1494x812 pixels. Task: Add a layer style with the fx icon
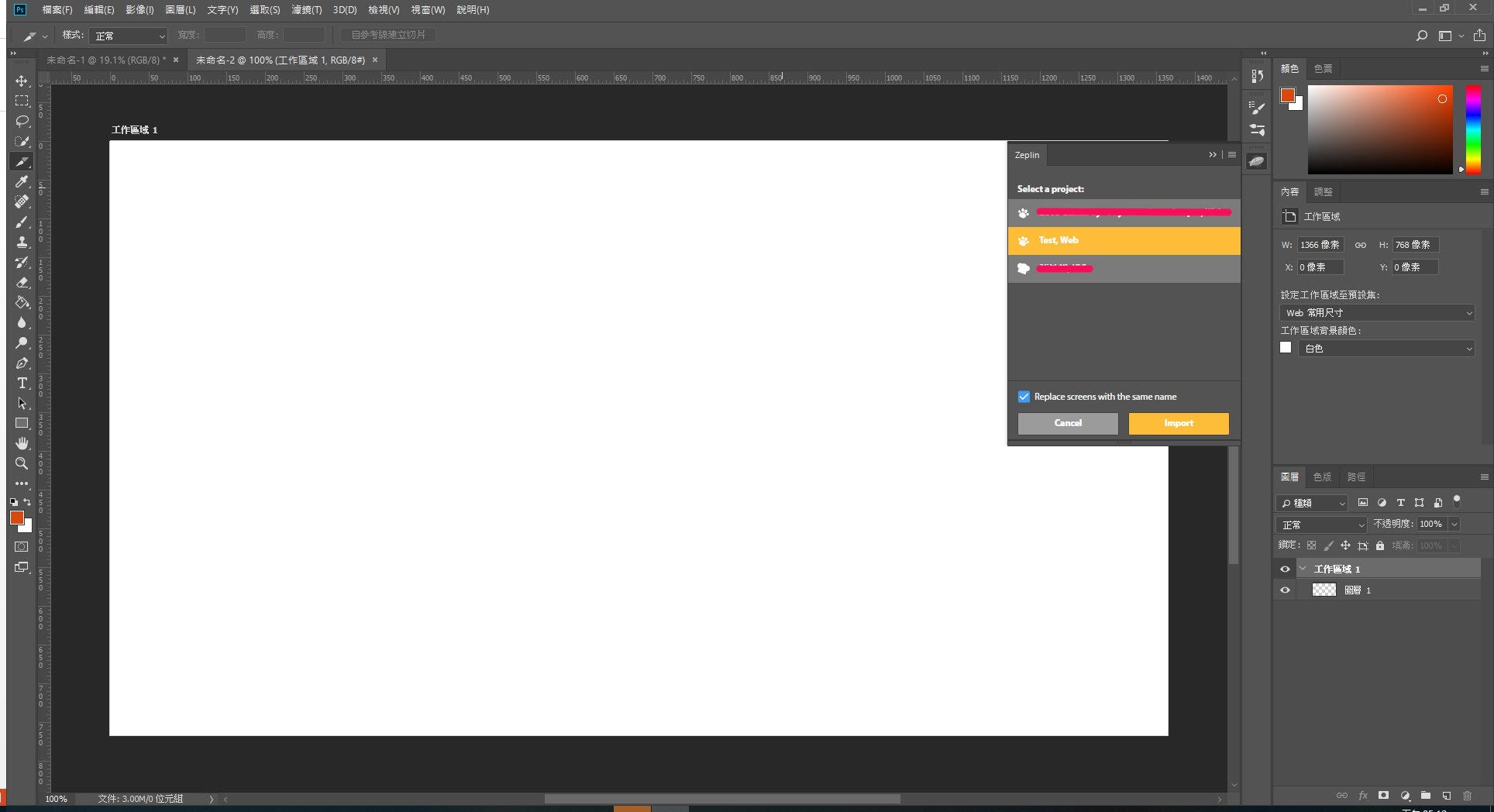pos(1363,796)
